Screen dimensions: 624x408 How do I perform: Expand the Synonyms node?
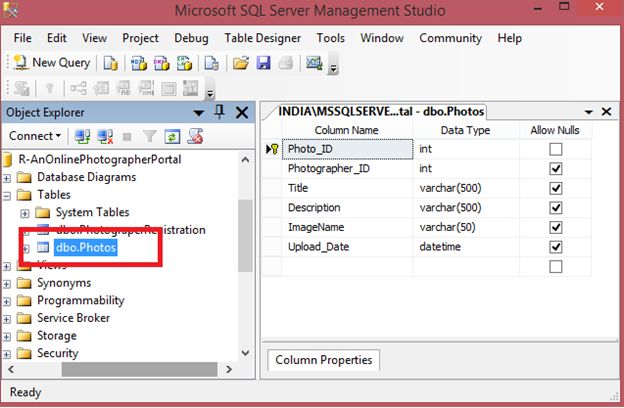point(7,284)
